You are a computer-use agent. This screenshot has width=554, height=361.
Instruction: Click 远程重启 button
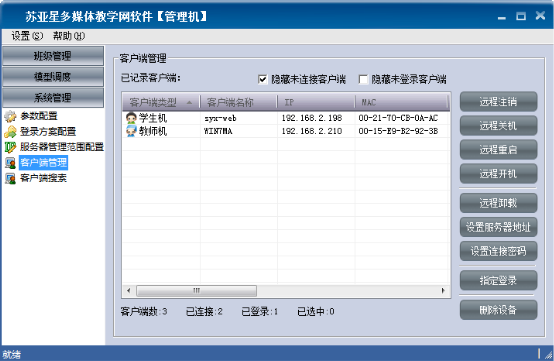[x=498, y=150]
